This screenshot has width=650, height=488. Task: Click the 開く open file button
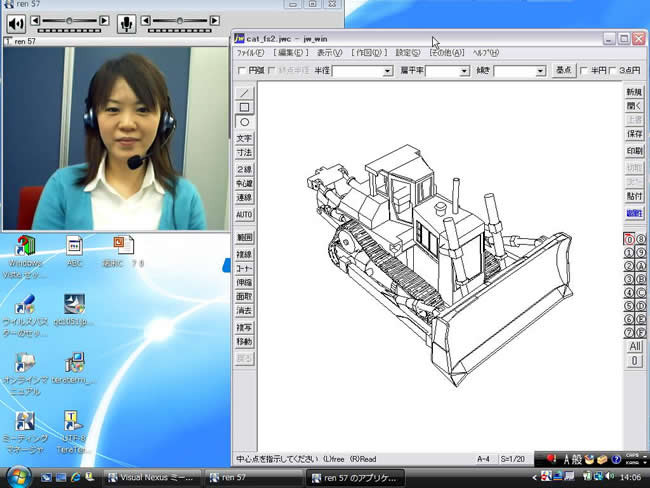point(634,106)
